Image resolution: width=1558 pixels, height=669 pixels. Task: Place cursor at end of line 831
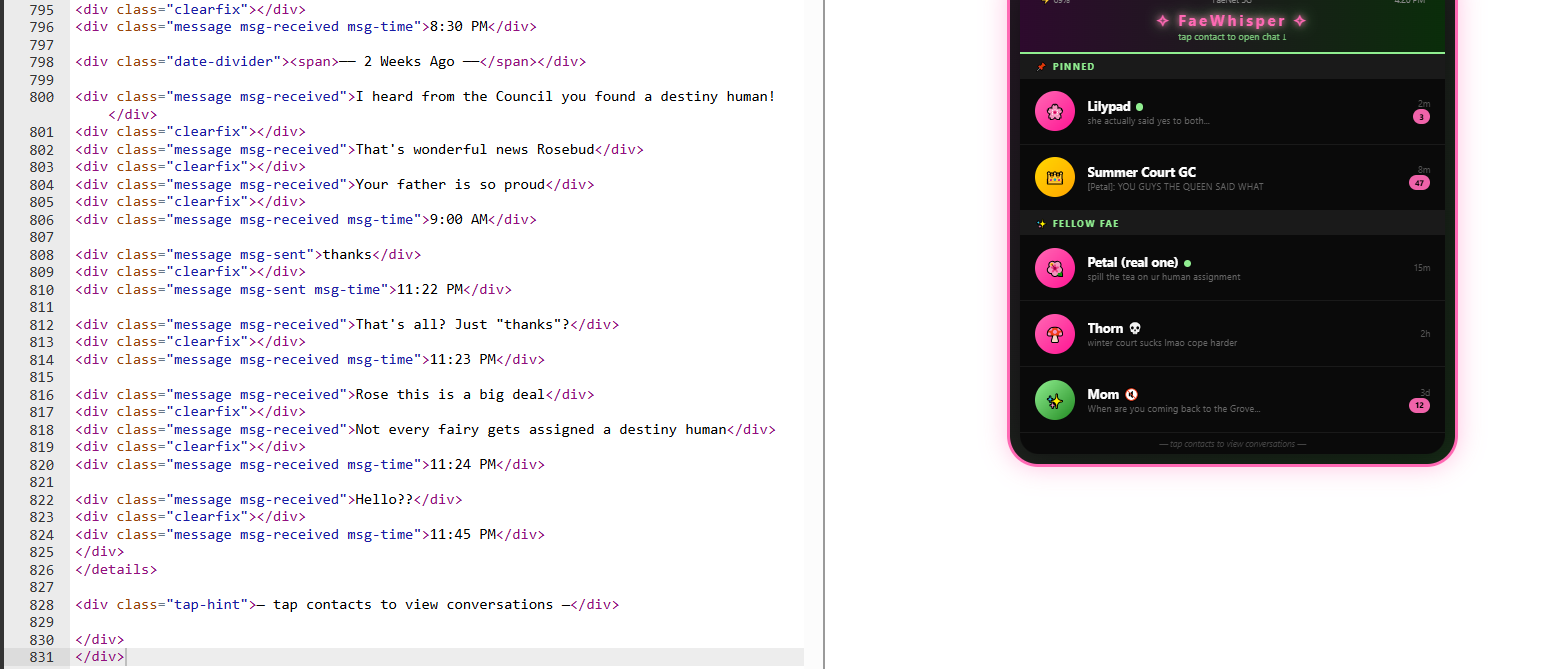click(126, 657)
